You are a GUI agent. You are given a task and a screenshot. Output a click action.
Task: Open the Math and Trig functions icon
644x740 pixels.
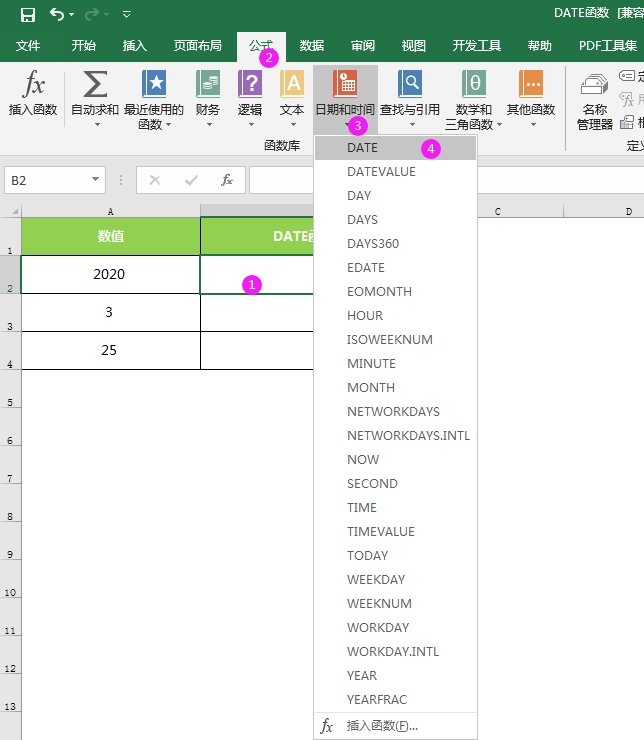(x=474, y=84)
